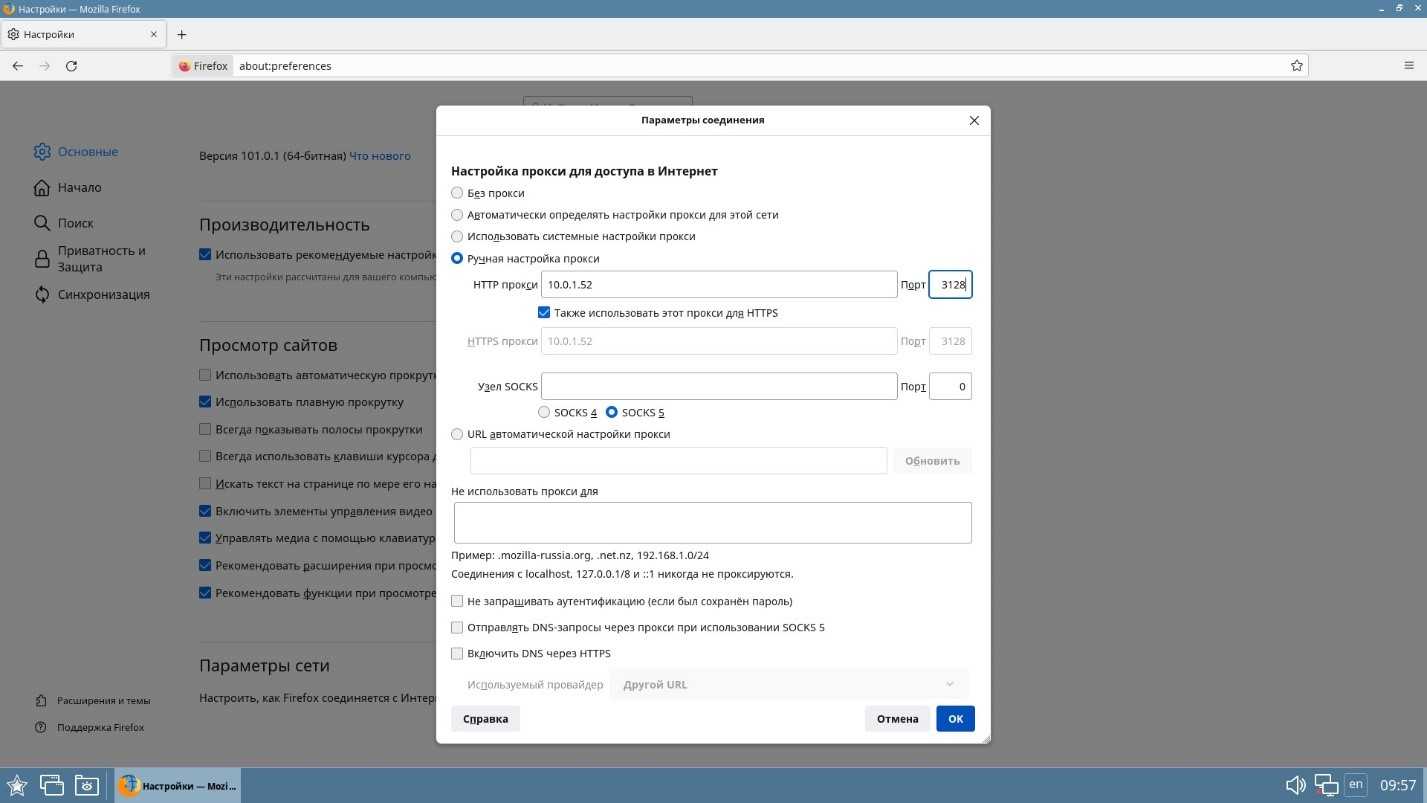Uncheck Также использовать этот прокси для HTTPS
The image size is (1427, 803).
click(544, 313)
